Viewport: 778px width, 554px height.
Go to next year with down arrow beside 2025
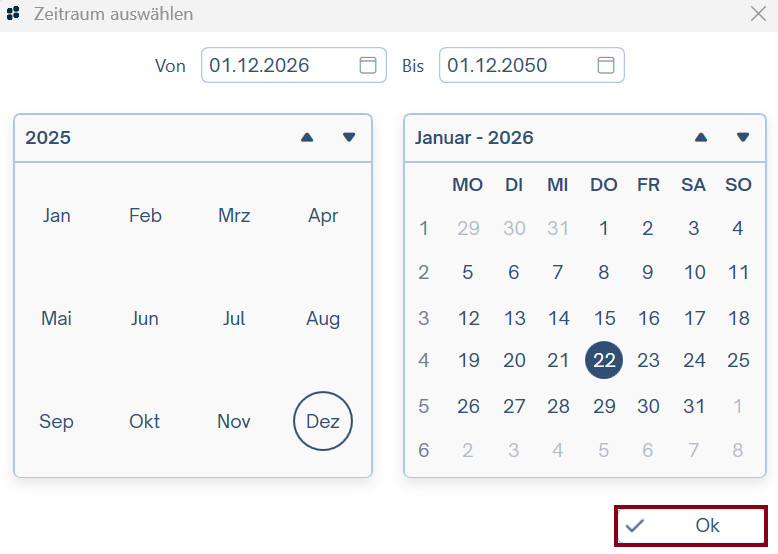[349, 137]
